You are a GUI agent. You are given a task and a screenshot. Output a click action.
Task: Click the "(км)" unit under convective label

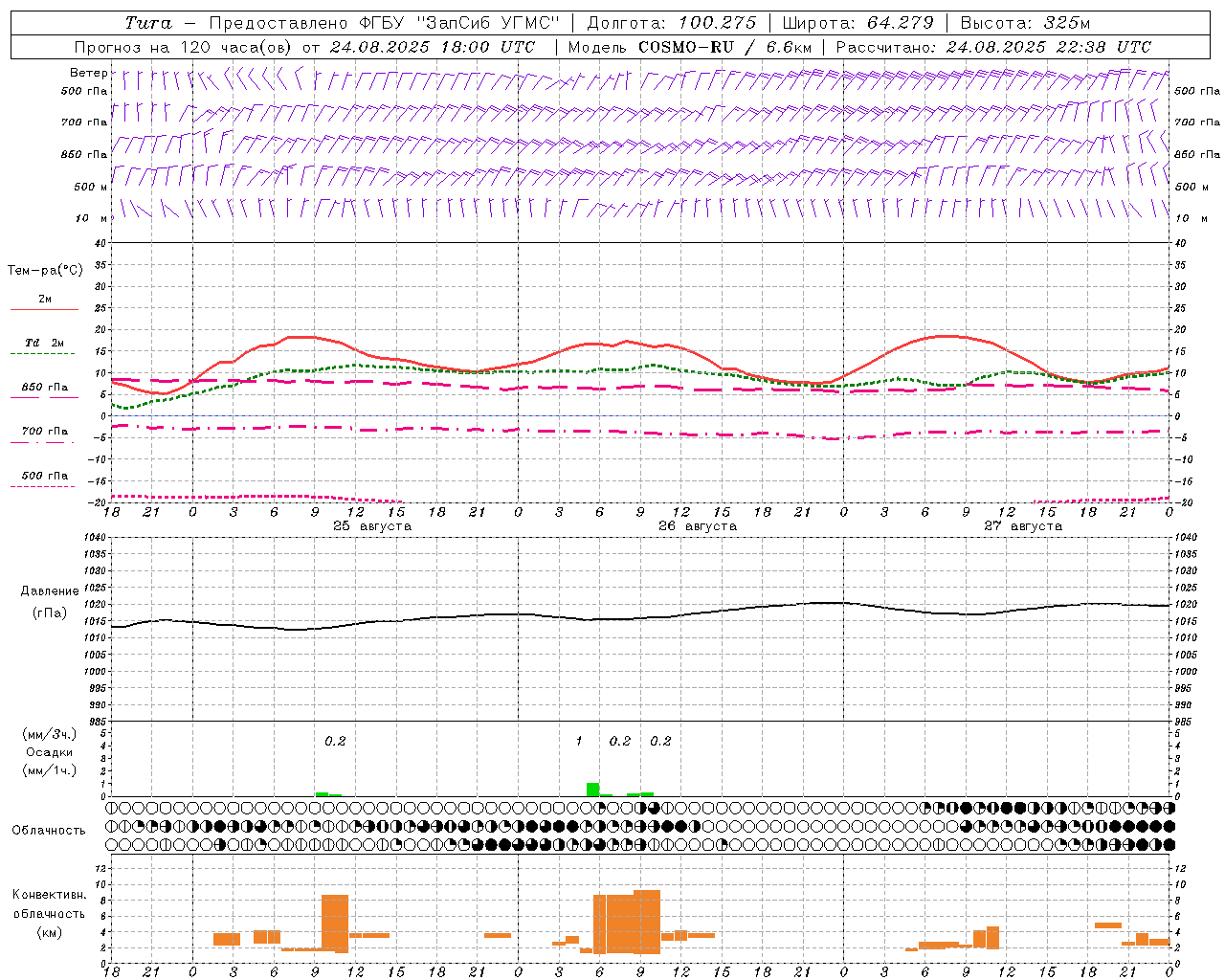[50, 932]
